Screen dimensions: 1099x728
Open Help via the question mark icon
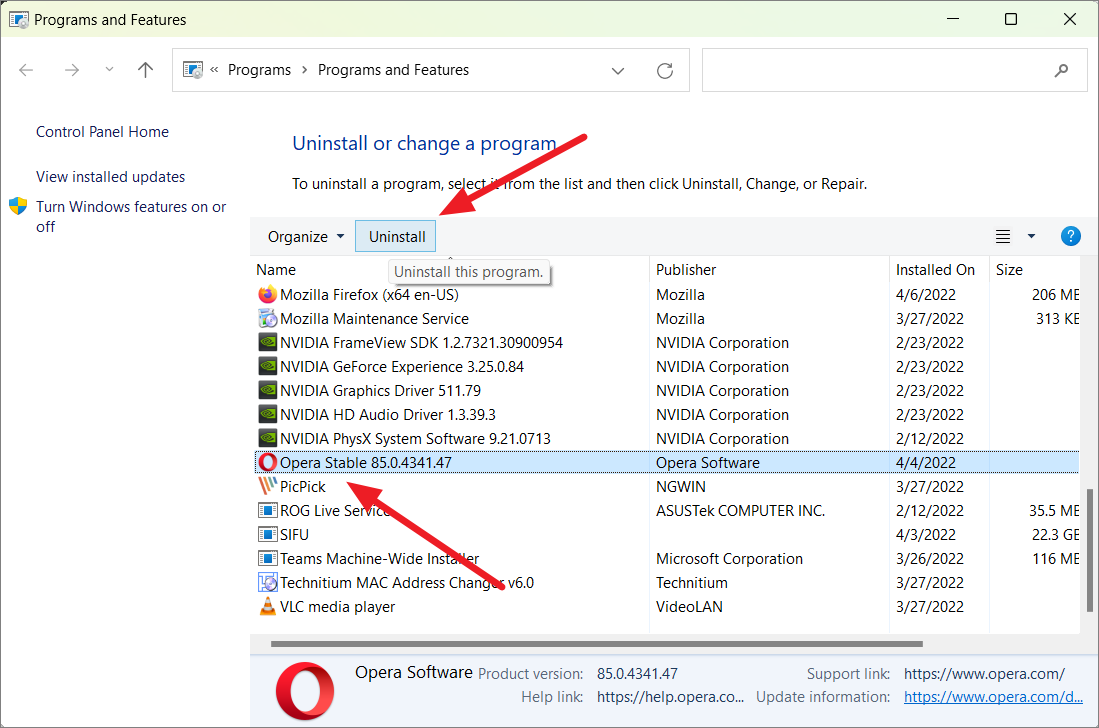tap(1070, 236)
